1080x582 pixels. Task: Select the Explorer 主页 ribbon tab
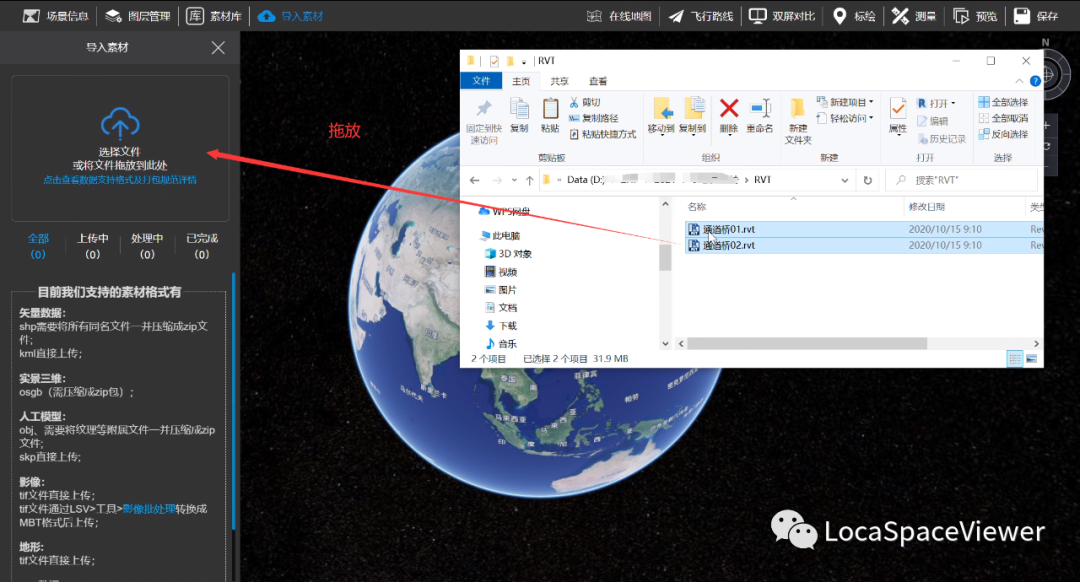[x=521, y=81]
